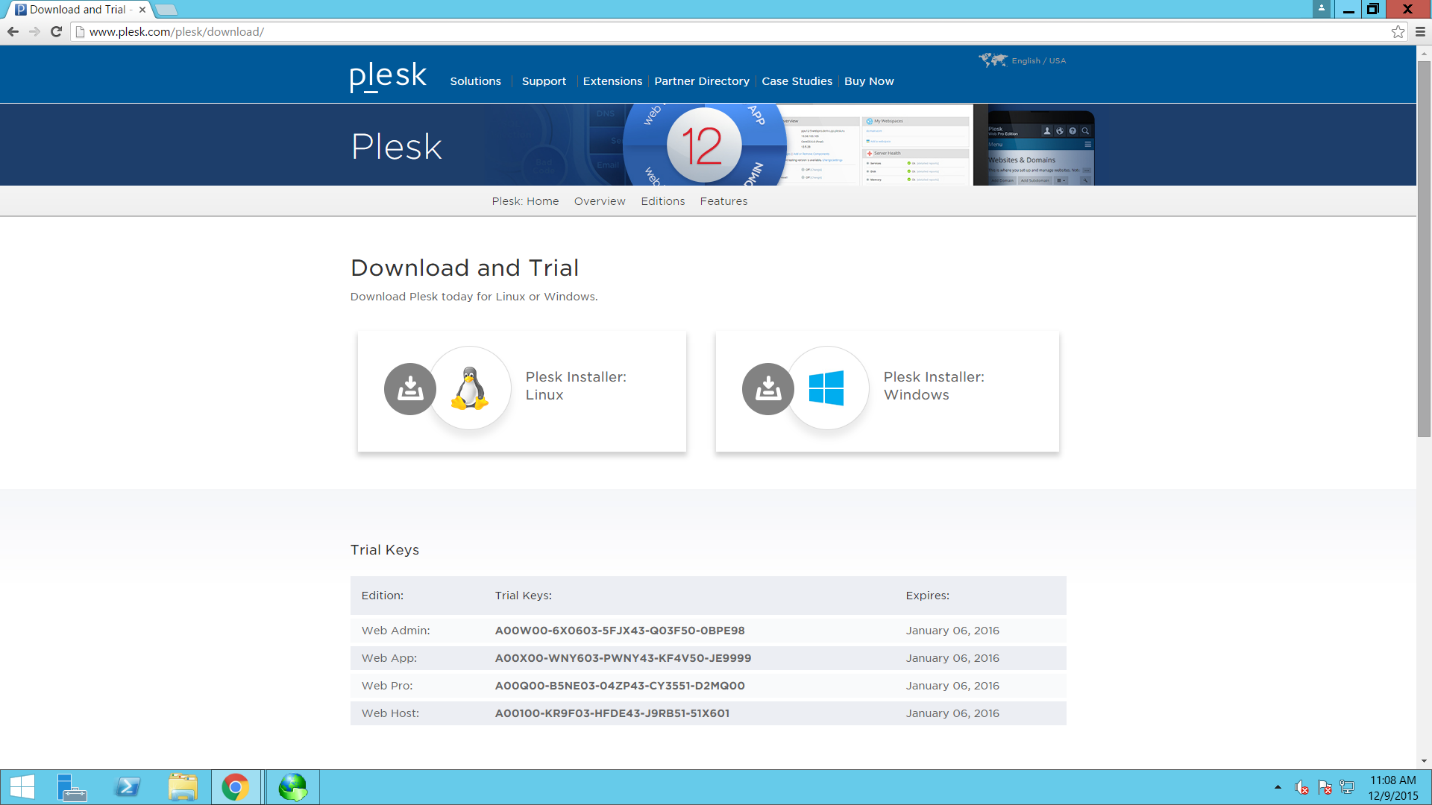Click the Download and Trial heading
Screen dimensions: 1432x805
tap(465, 268)
